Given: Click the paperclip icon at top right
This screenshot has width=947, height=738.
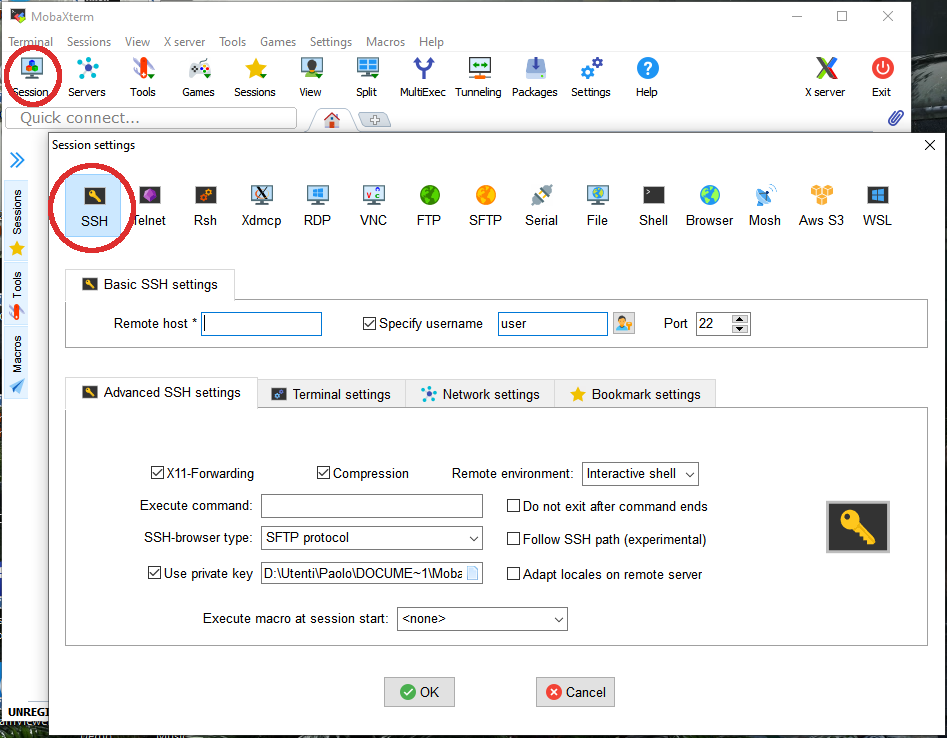Looking at the screenshot, I should pyautogui.click(x=896, y=118).
